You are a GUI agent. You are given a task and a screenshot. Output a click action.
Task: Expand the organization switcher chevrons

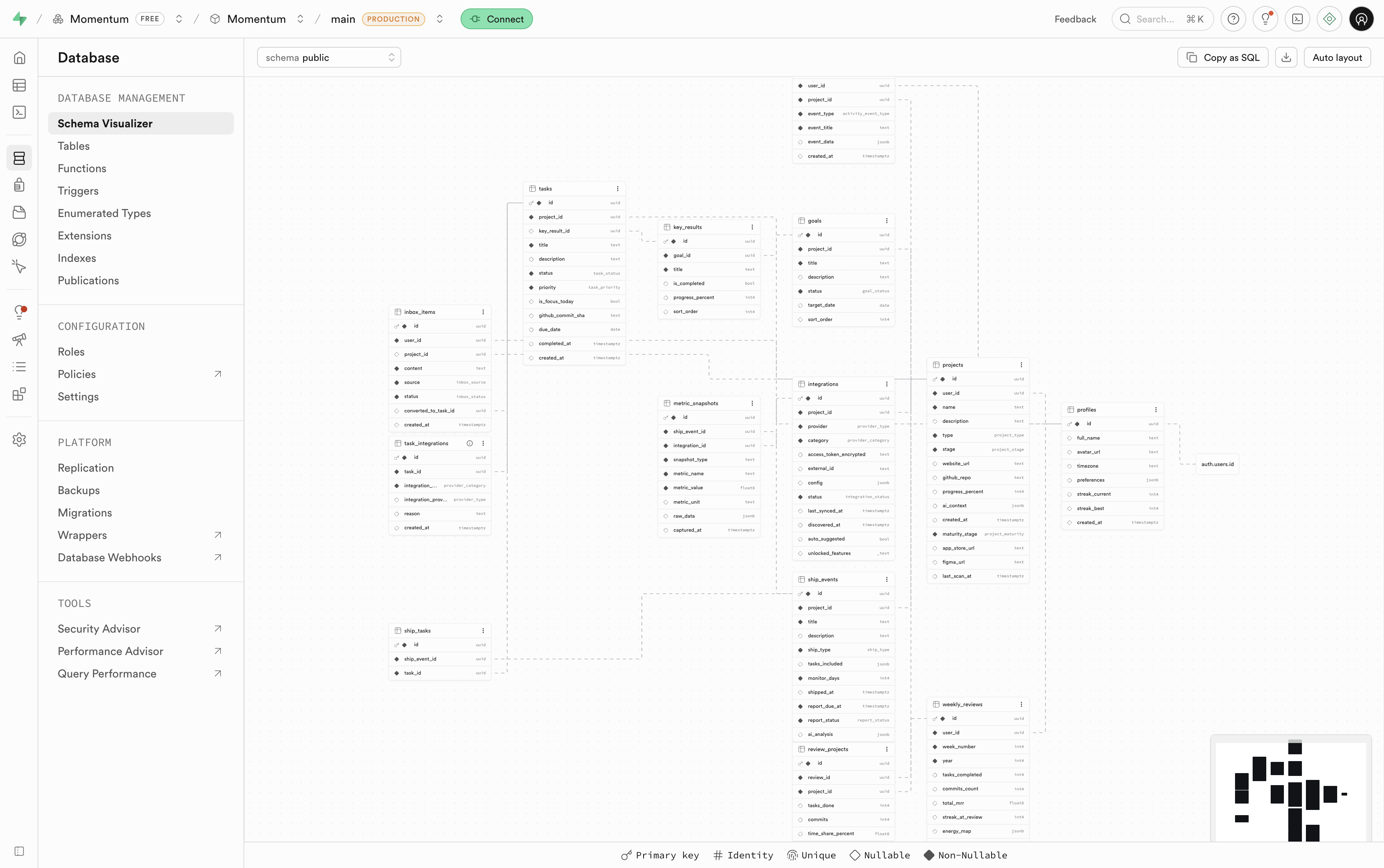tap(179, 19)
